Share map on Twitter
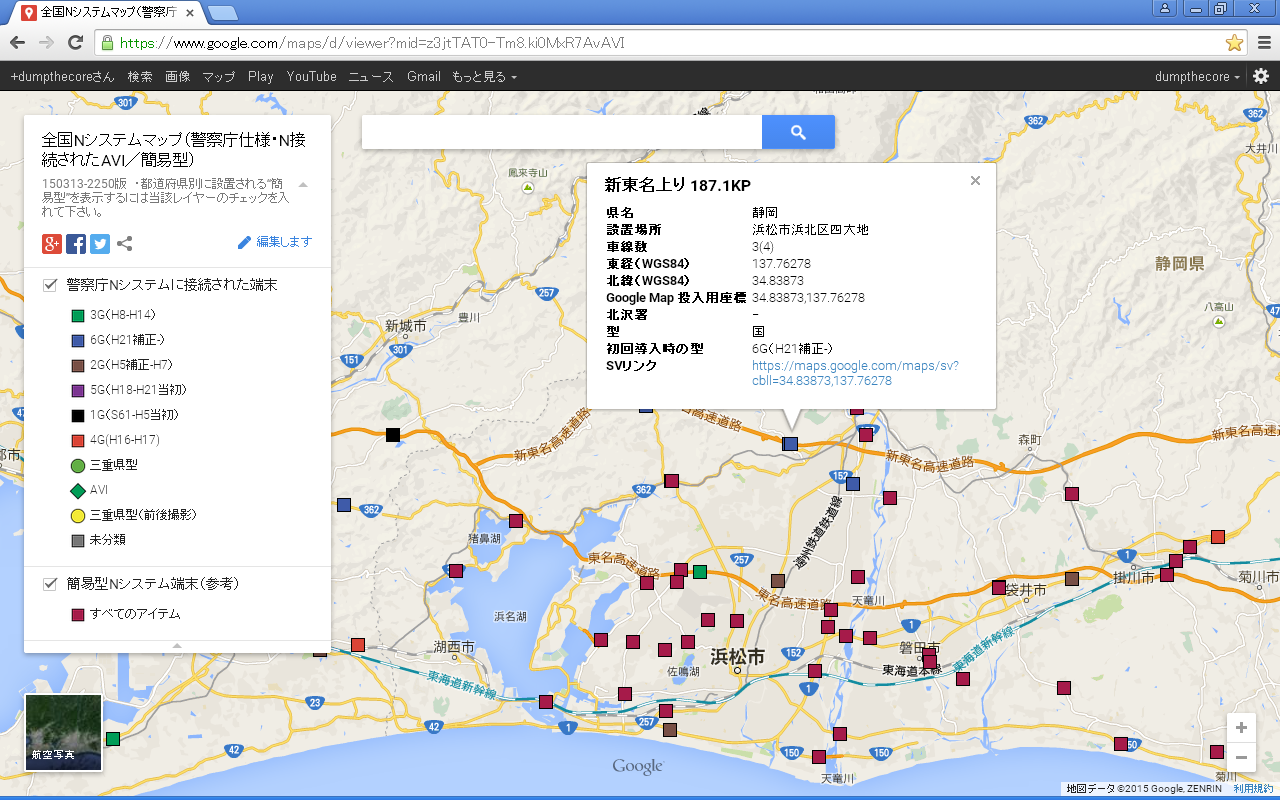1280x800 pixels. [x=100, y=243]
